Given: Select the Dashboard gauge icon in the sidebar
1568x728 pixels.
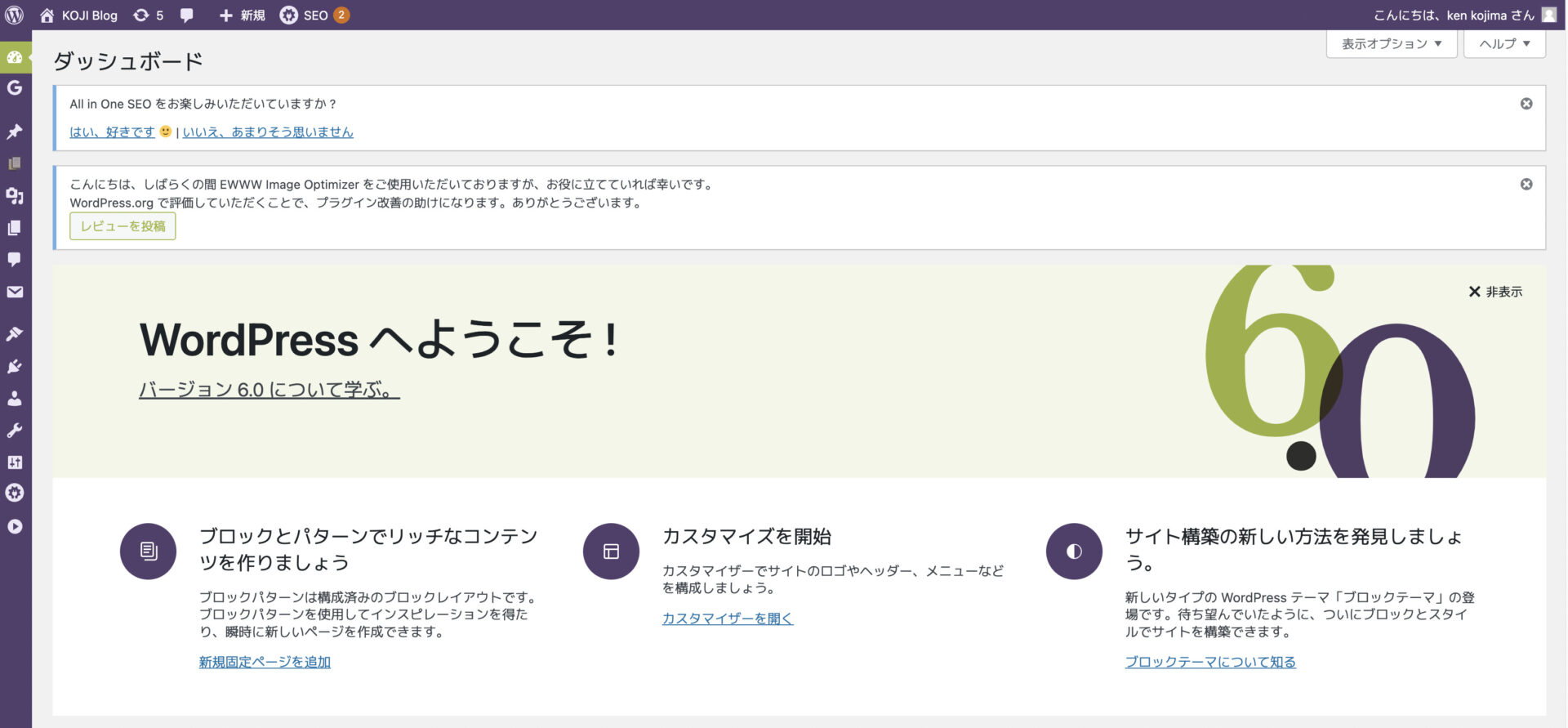Looking at the screenshot, I should (x=15, y=57).
